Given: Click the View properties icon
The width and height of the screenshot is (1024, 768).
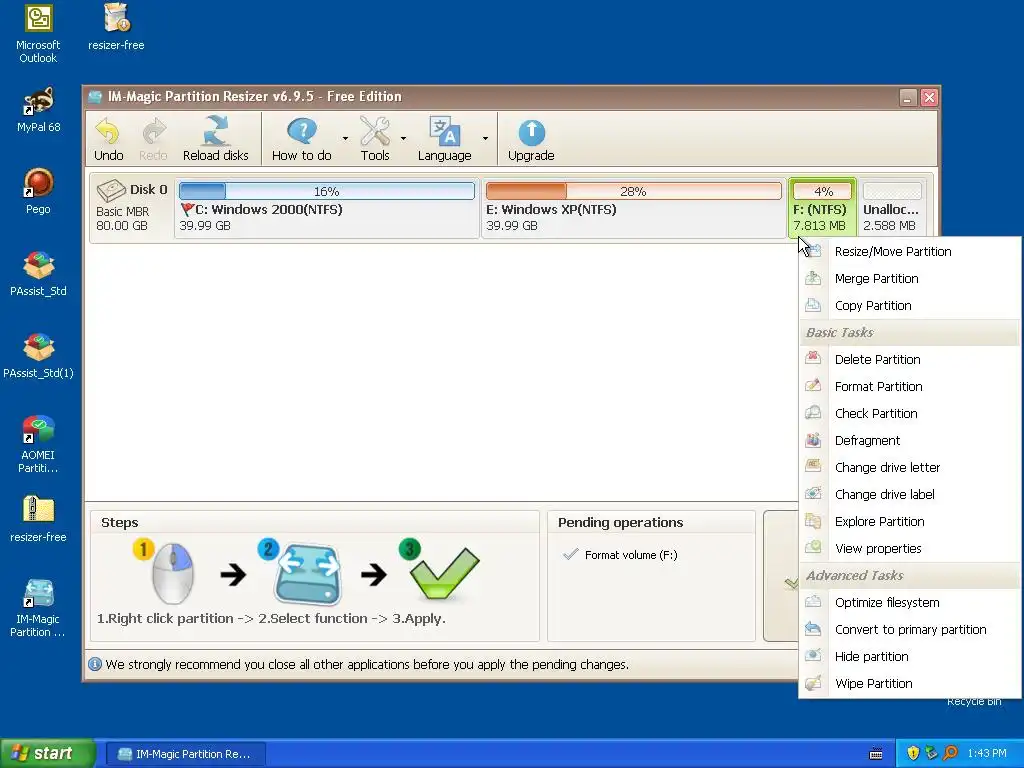Looking at the screenshot, I should (x=813, y=547).
